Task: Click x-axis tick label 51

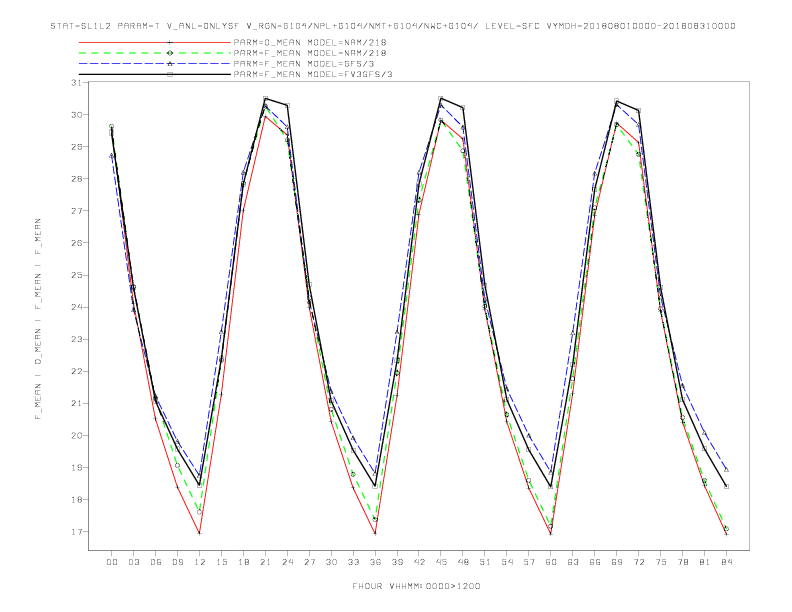Action: pos(485,562)
